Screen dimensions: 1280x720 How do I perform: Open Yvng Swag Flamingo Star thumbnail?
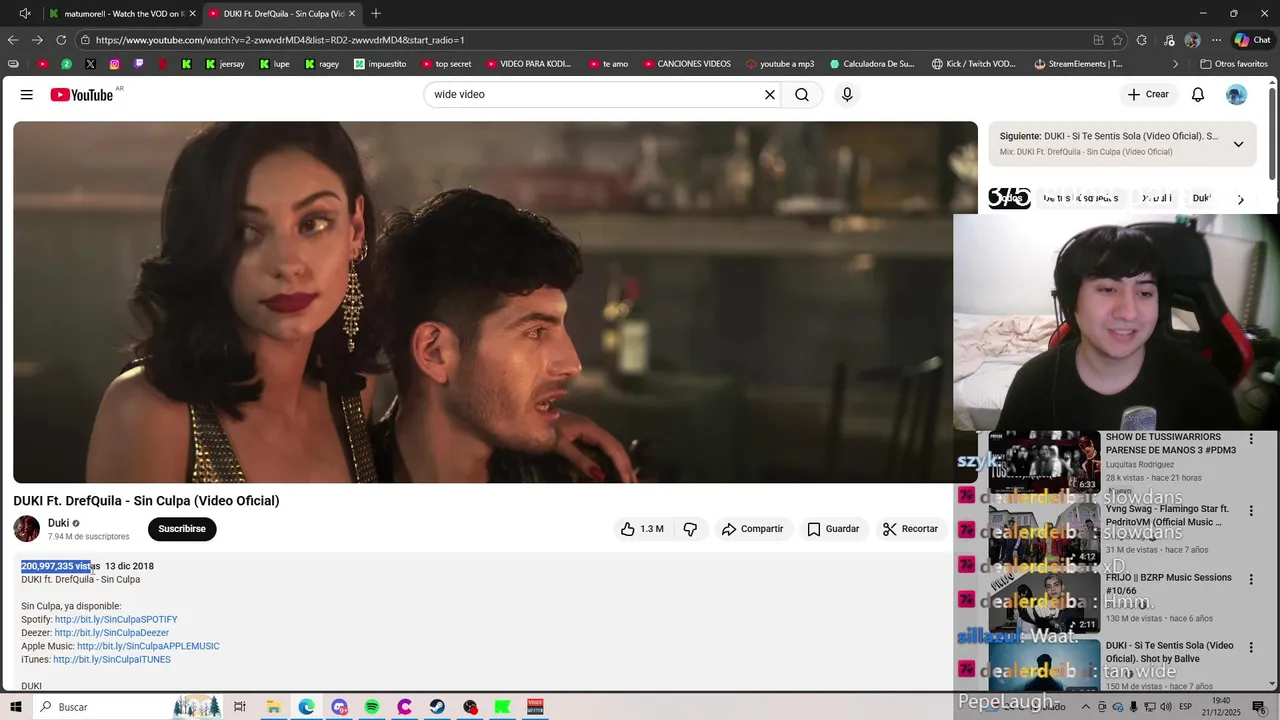pos(1044,532)
